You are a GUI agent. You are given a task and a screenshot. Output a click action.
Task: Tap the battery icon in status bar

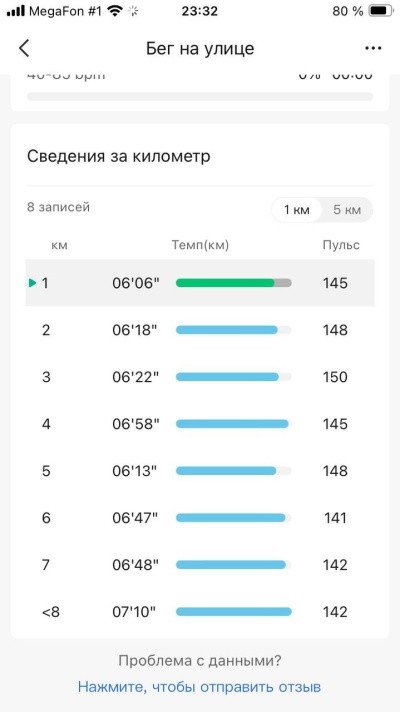tap(381, 11)
